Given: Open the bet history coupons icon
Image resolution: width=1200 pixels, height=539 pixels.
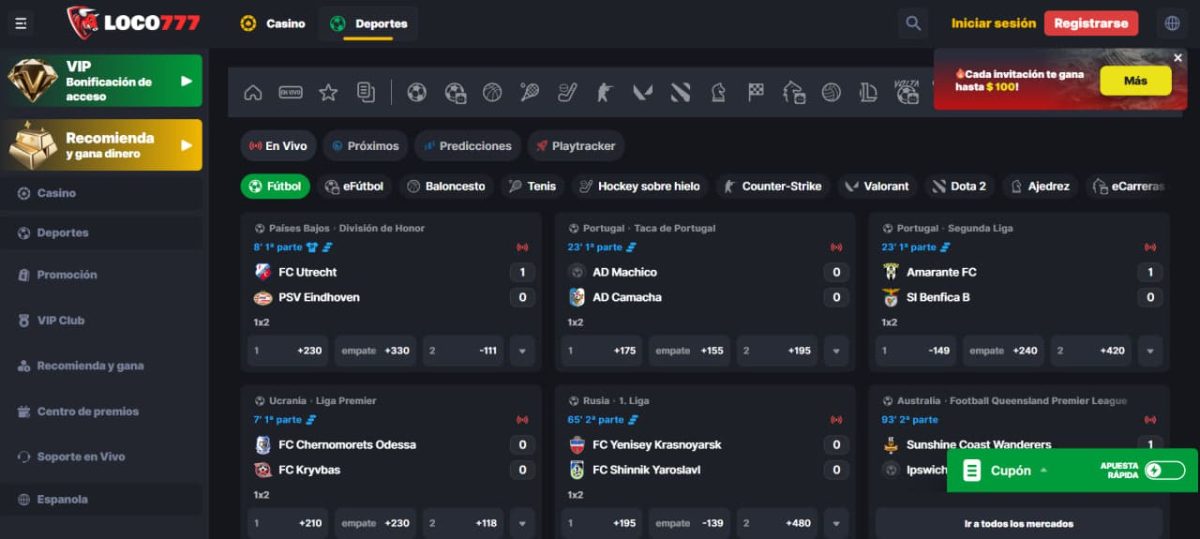Looking at the screenshot, I should [366, 93].
